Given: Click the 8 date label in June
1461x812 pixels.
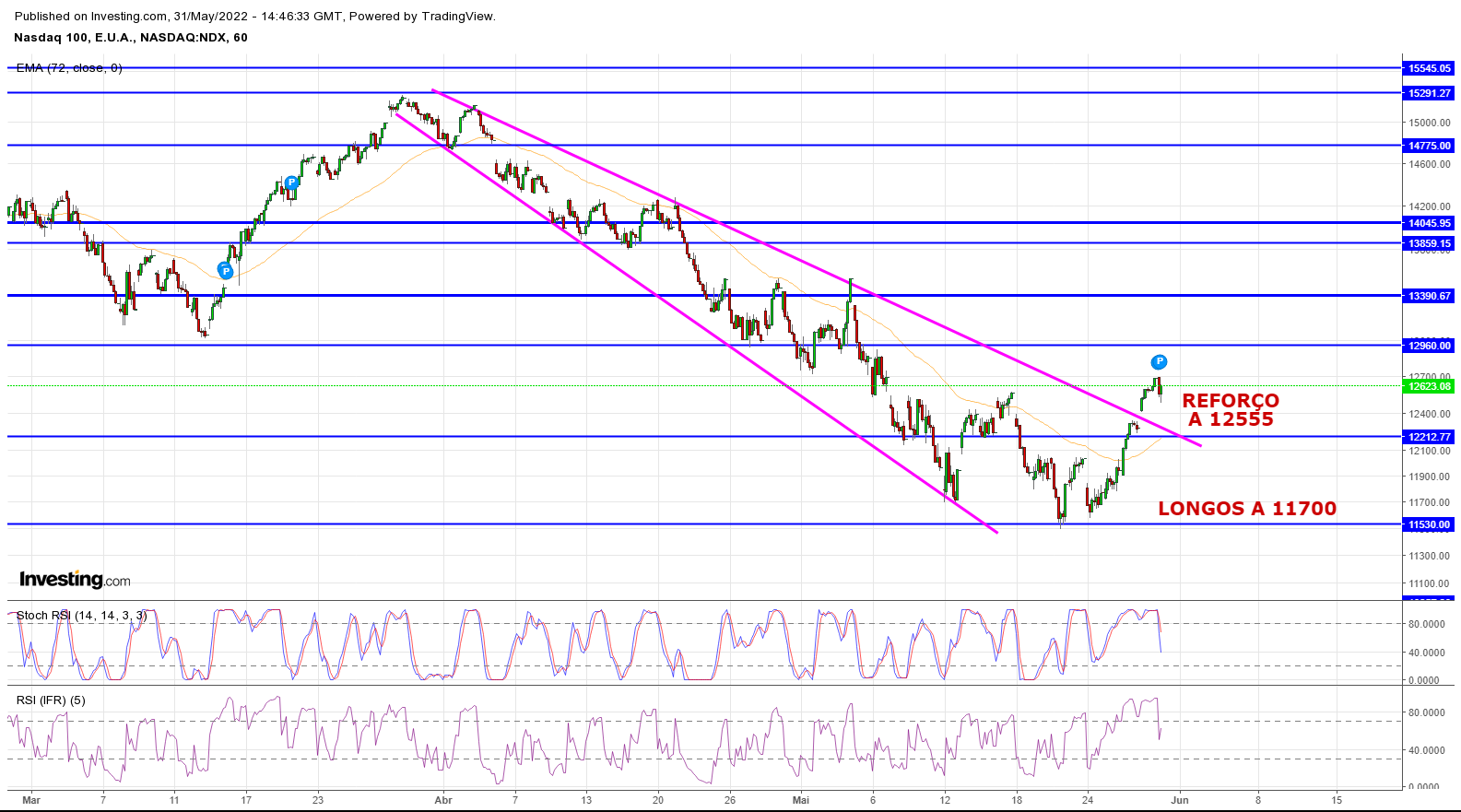Looking at the screenshot, I should [x=1258, y=800].
